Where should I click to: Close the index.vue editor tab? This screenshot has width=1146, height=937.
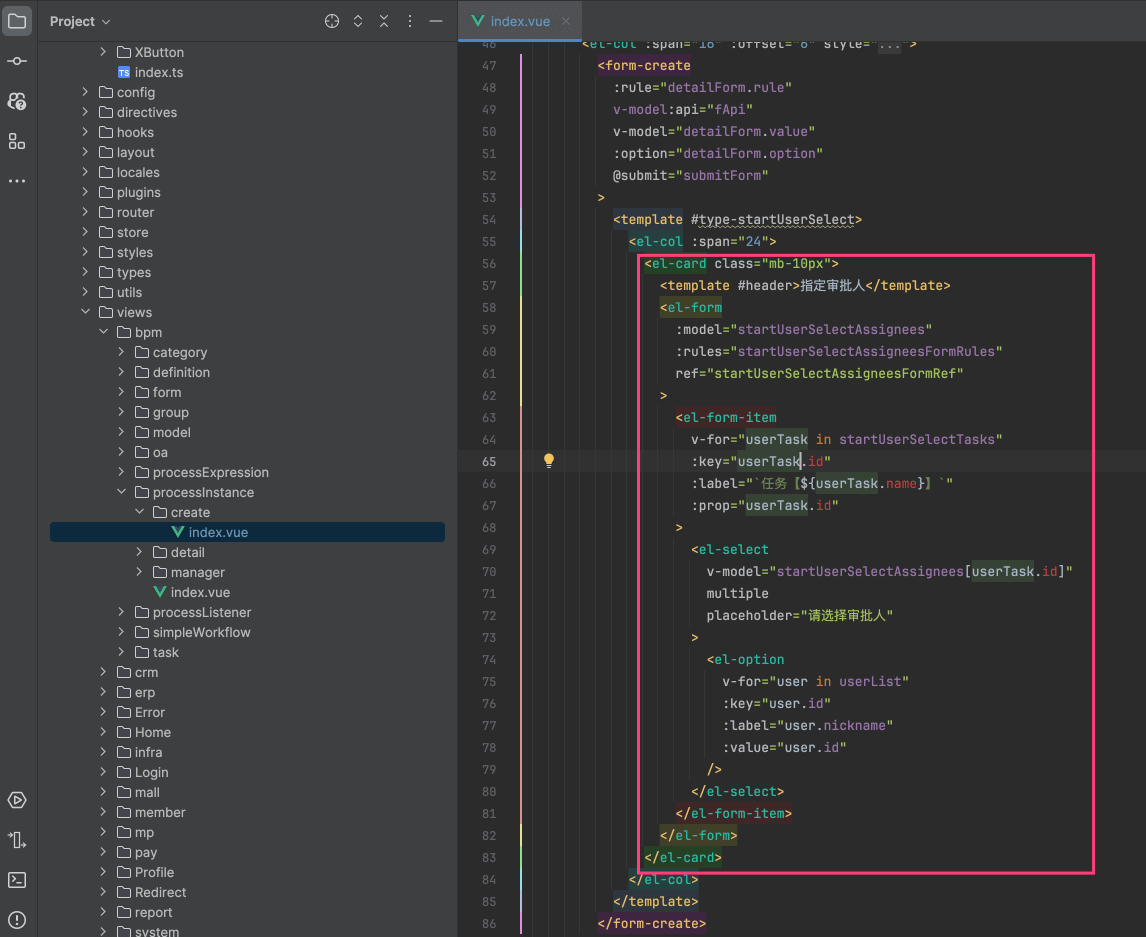coord(565,21)
